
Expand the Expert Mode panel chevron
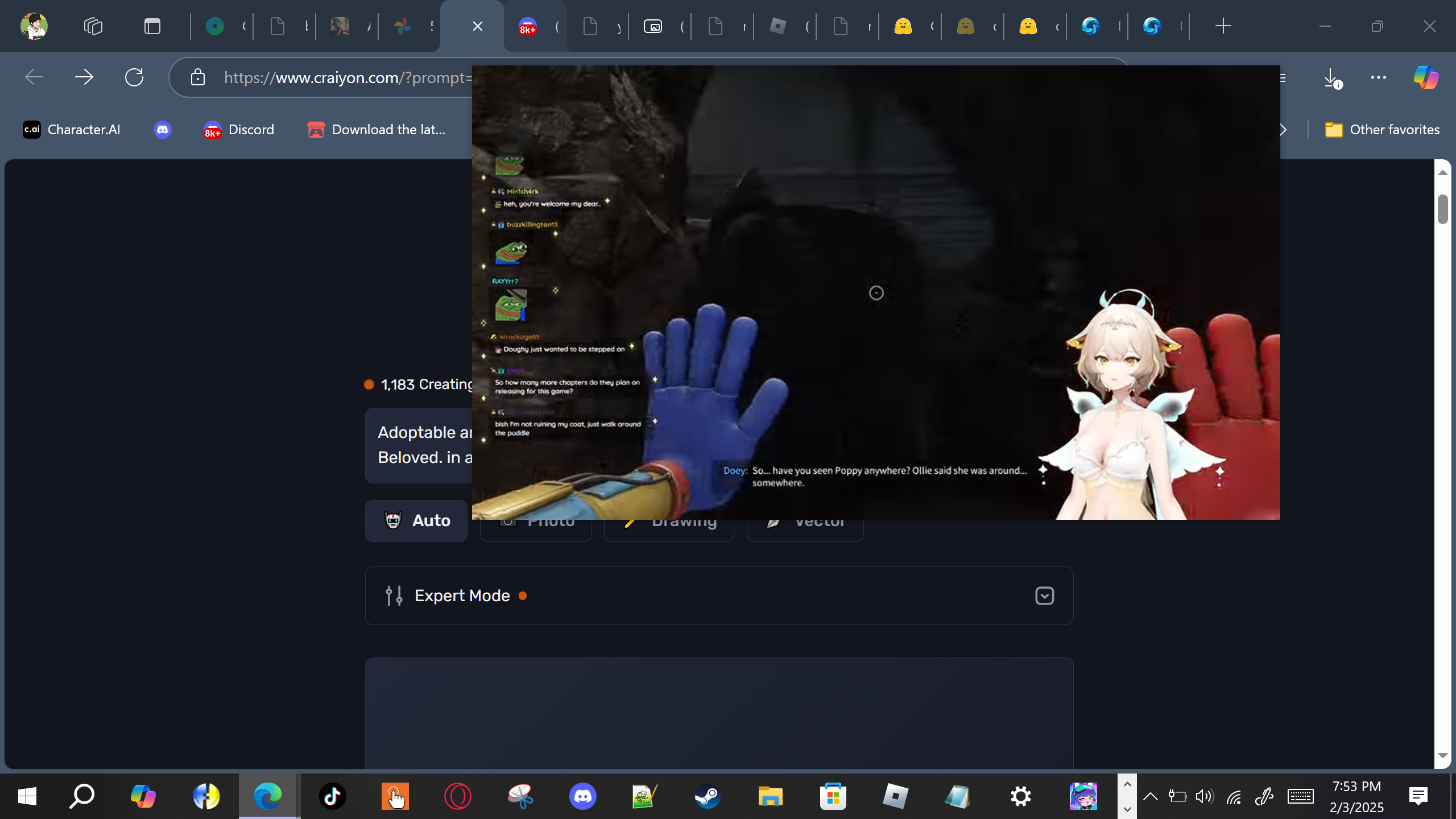1044,595
